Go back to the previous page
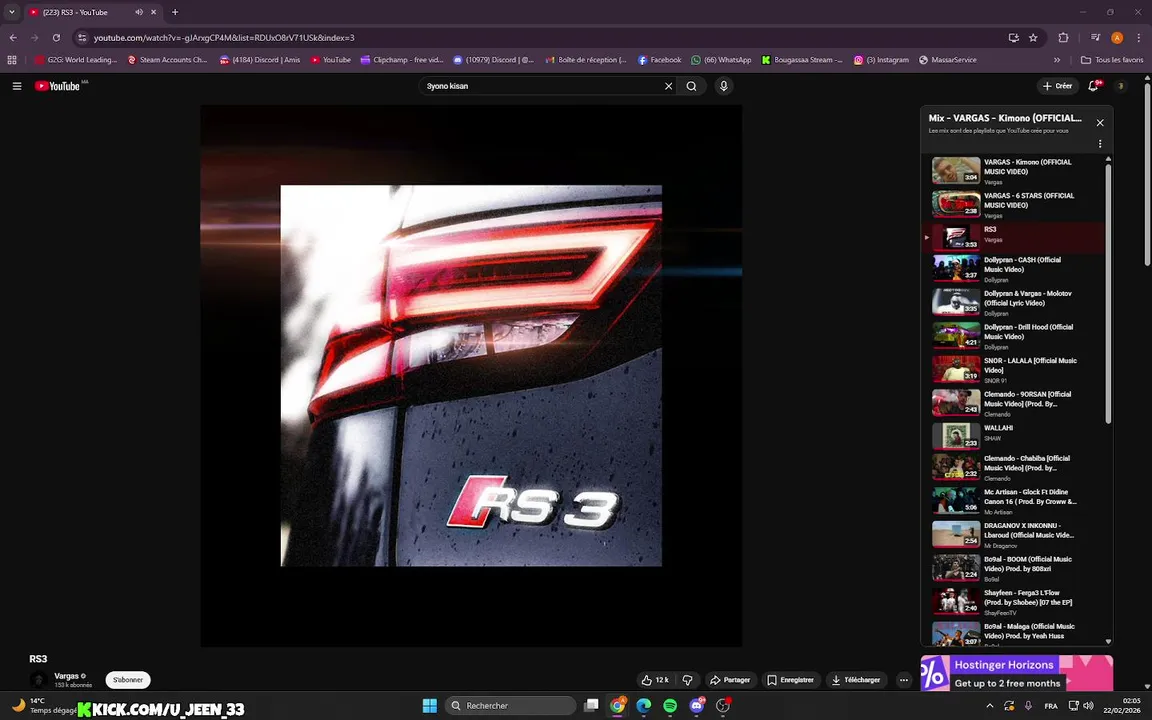Image resolution: width=1152 pixels, height=720 pixels. (x=13, y=37)
